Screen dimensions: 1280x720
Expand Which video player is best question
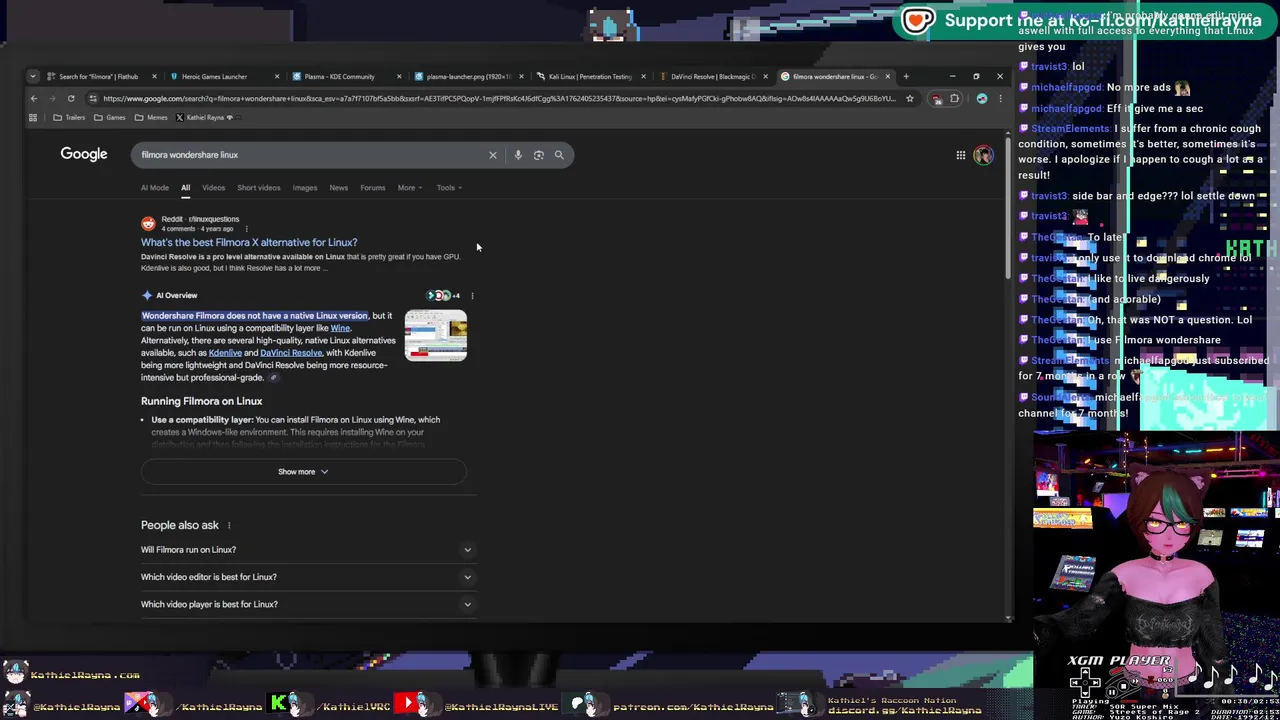[306, 604]
